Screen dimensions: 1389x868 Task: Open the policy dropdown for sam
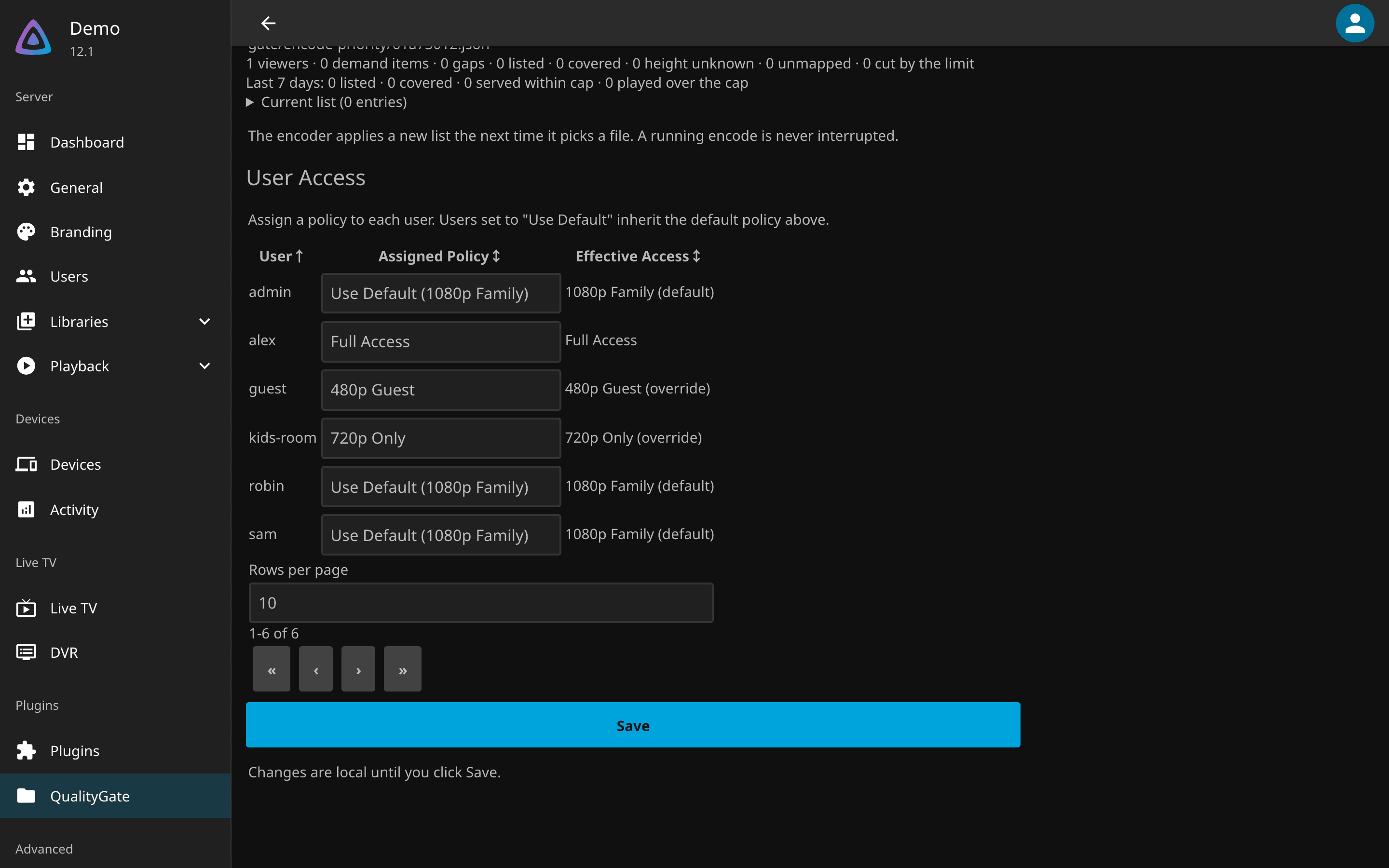tap(441, 535)
